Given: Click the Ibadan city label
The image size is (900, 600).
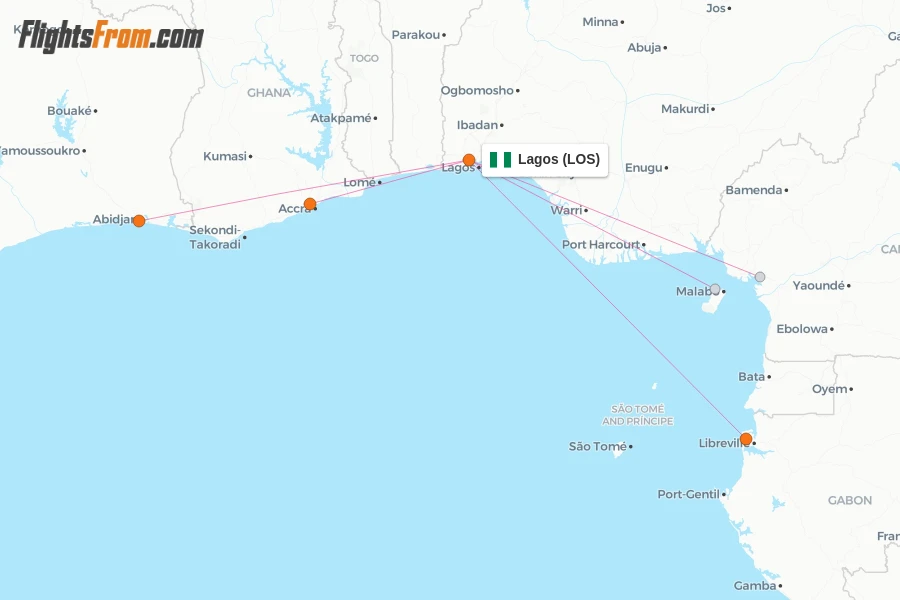Looking at the screenshot, I should [x=477, y=125].
